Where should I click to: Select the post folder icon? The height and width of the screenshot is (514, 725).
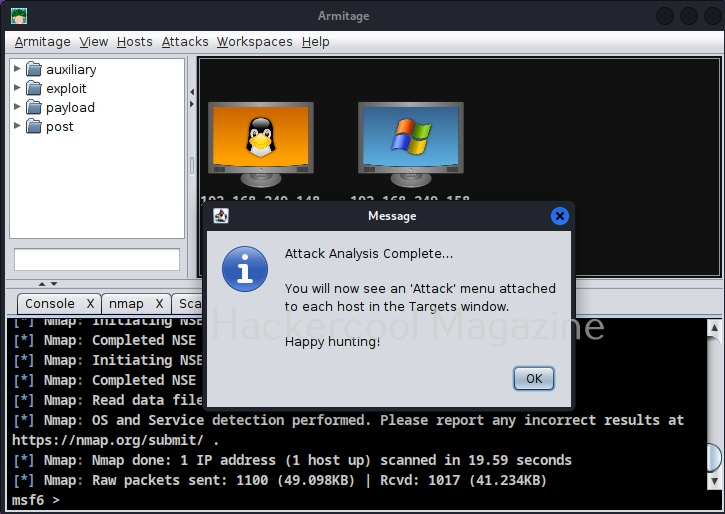click(x=33, y=126)
